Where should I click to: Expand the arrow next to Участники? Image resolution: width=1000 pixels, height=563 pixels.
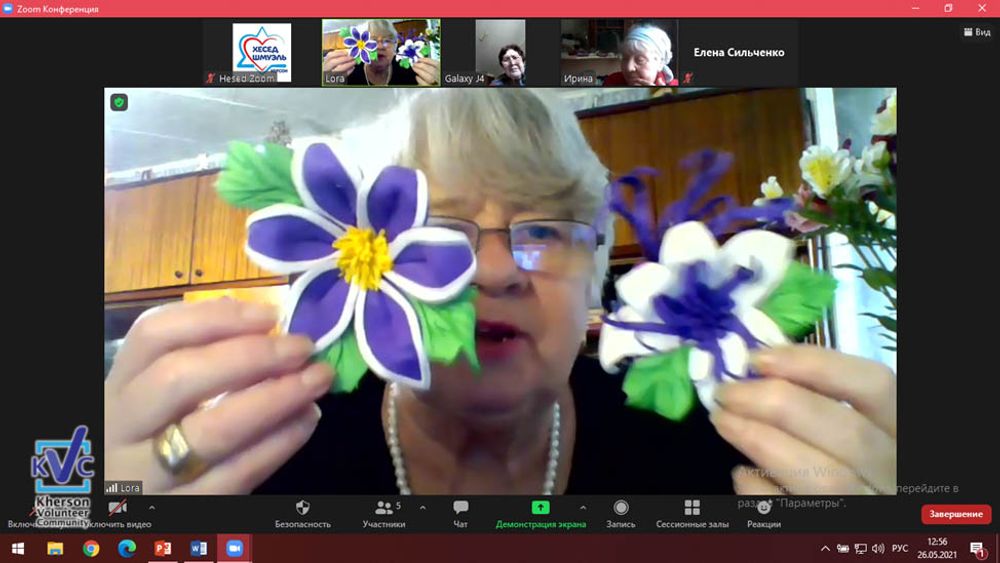point(423,508)
